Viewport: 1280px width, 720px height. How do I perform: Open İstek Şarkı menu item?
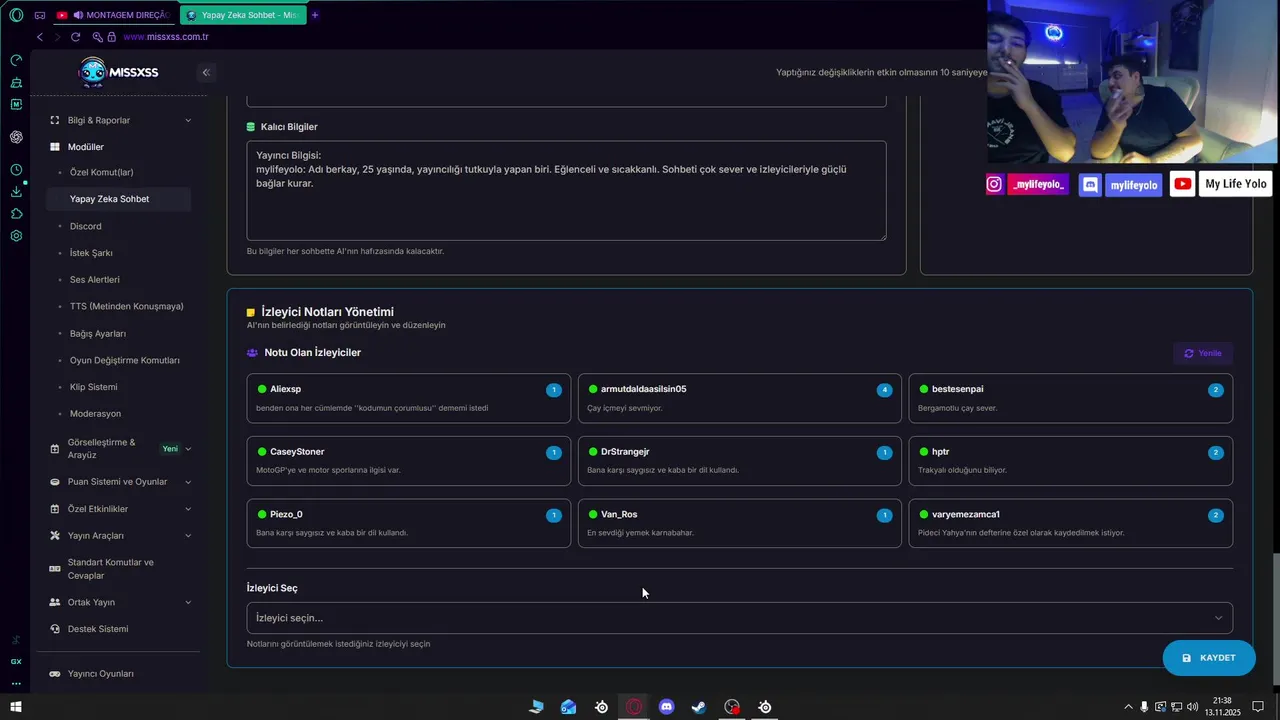point(91,253)
